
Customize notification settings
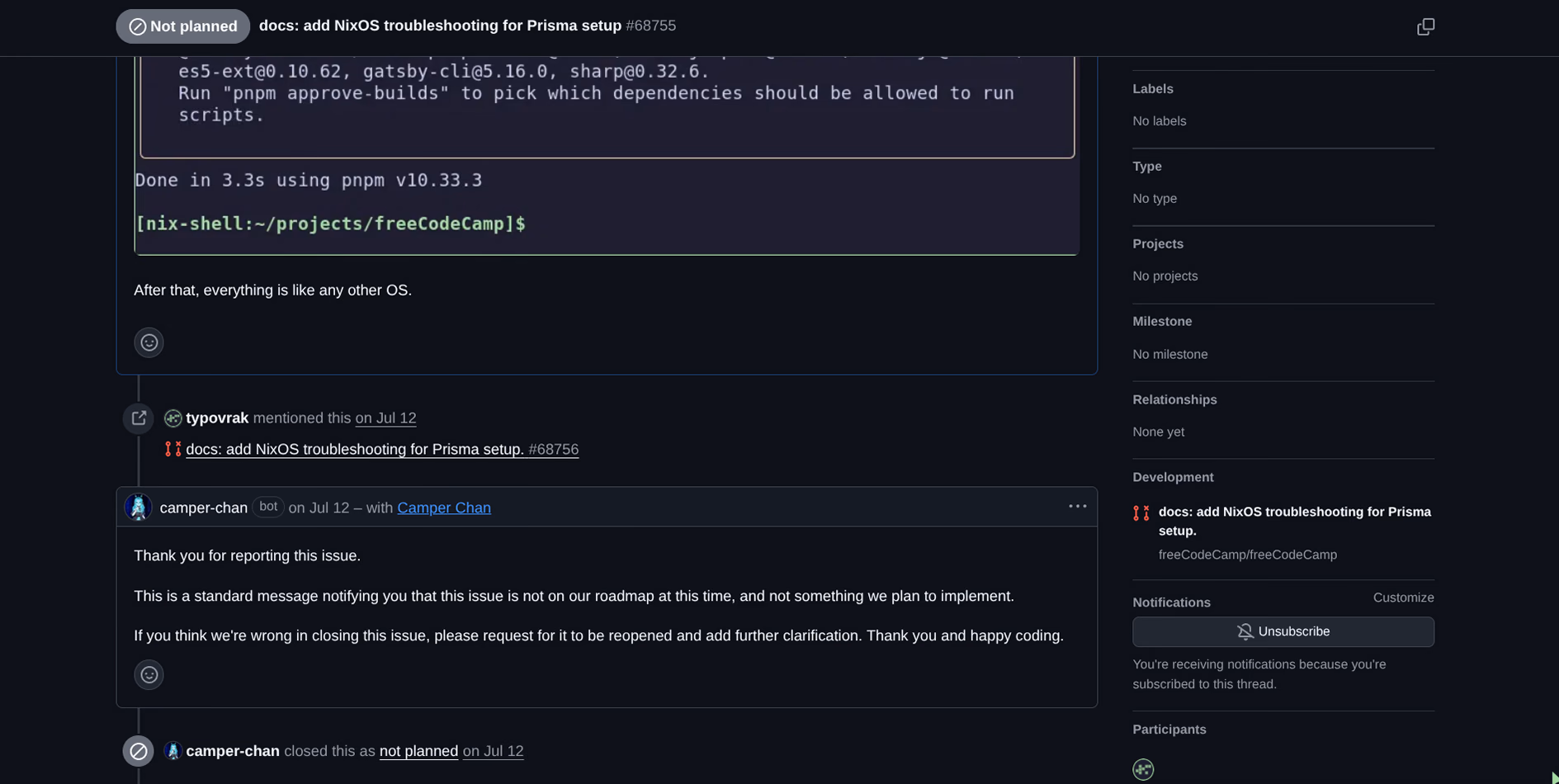pos(1403,597)
